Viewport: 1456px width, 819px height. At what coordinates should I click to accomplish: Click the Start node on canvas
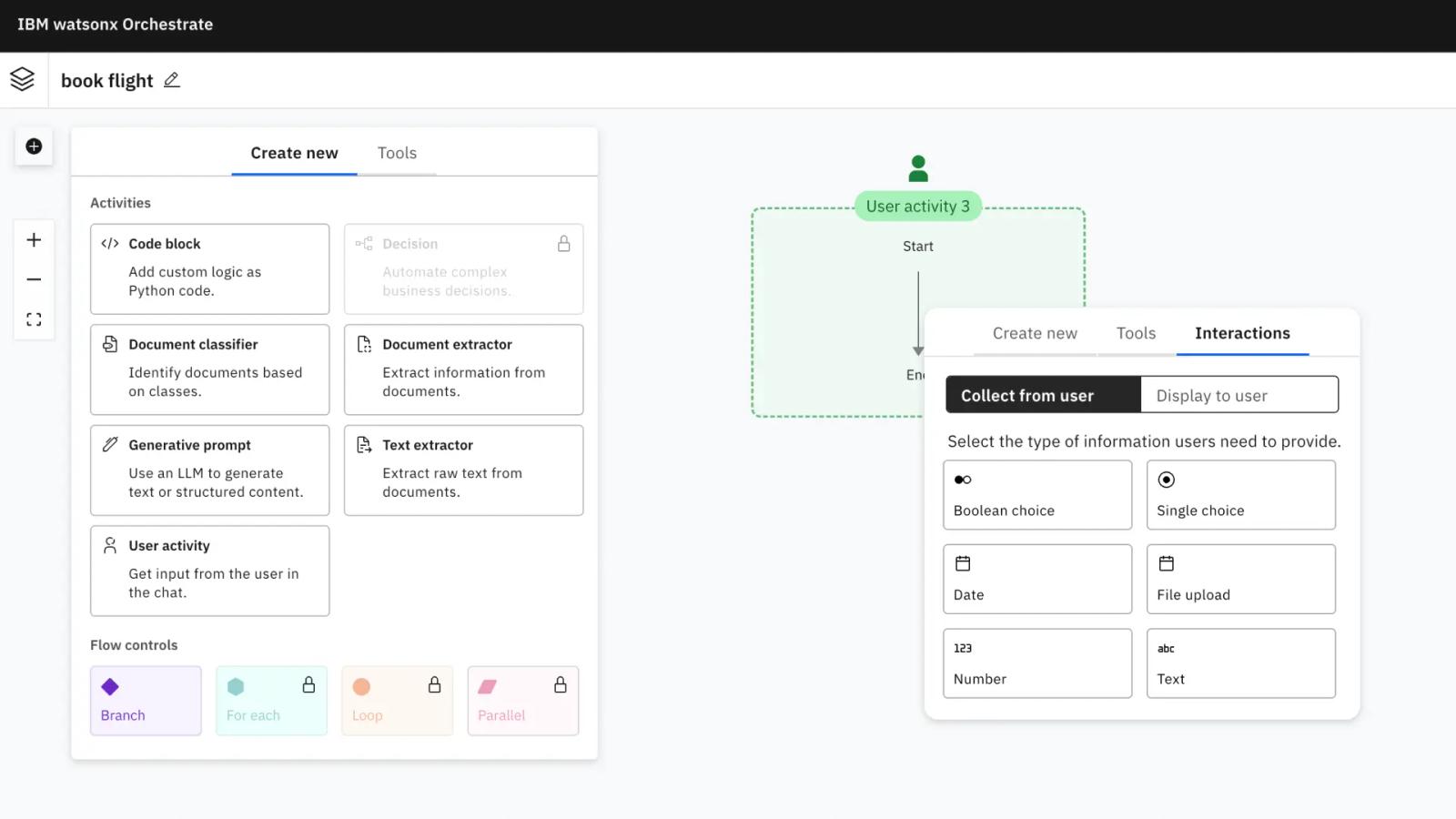point(918,247)
